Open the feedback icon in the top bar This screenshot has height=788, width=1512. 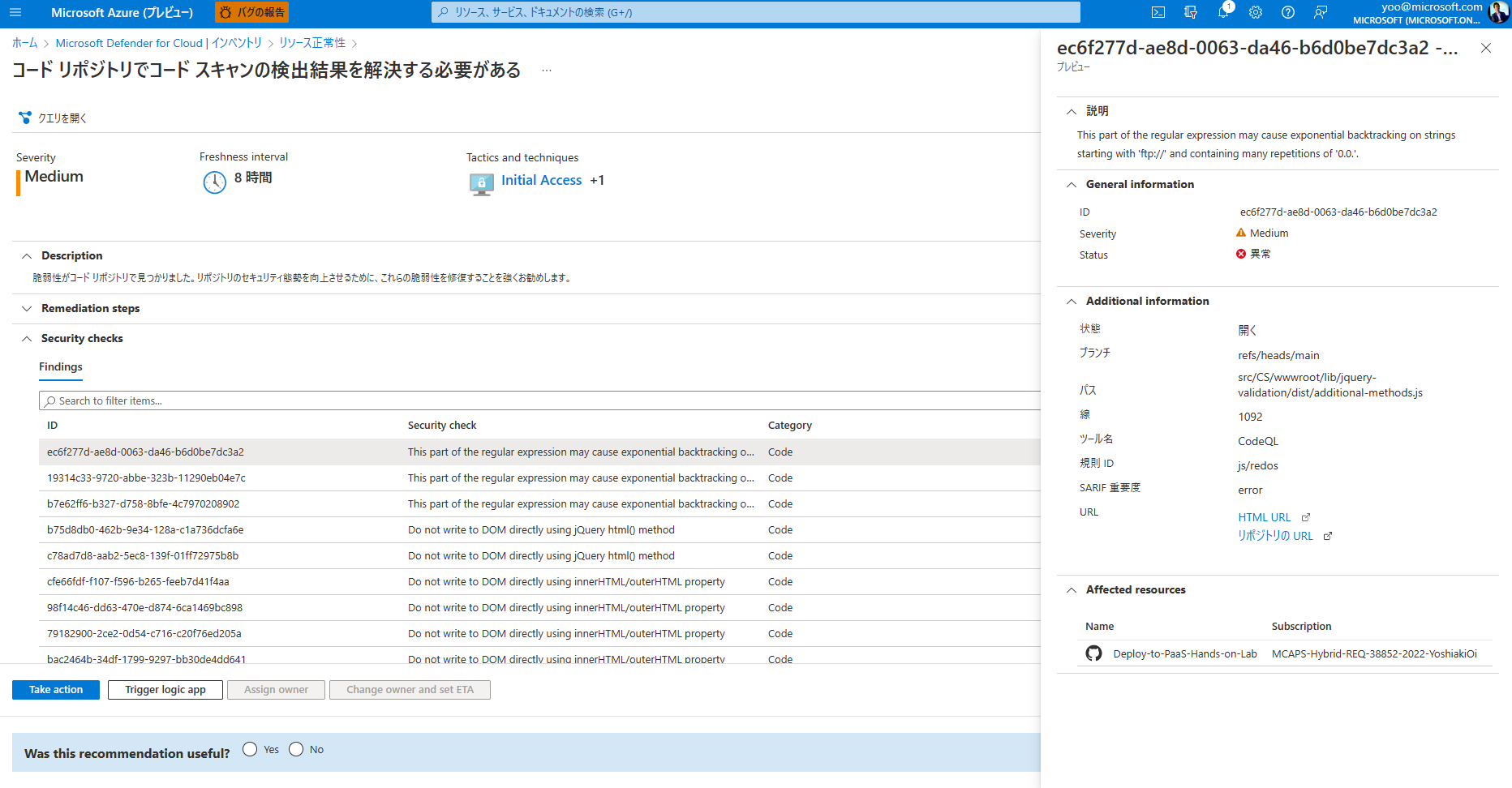coord(1321,12)
